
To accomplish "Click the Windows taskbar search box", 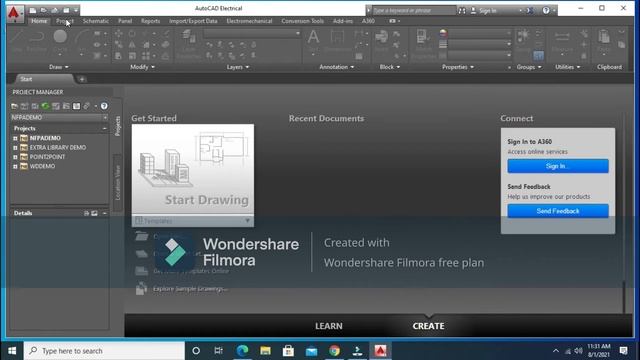I will [104, 351].
